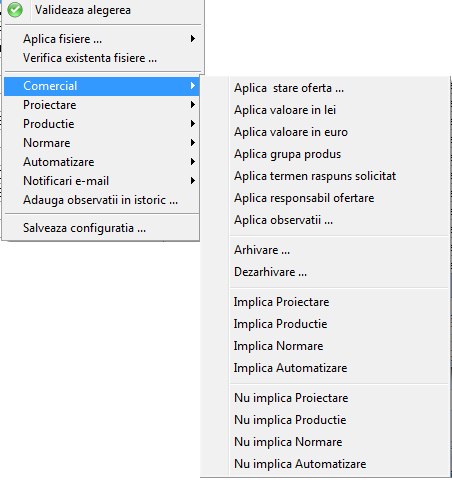Click the green checkmark Valideaza icon
This screenshot has height=494, width=452.
click(15, 10)
